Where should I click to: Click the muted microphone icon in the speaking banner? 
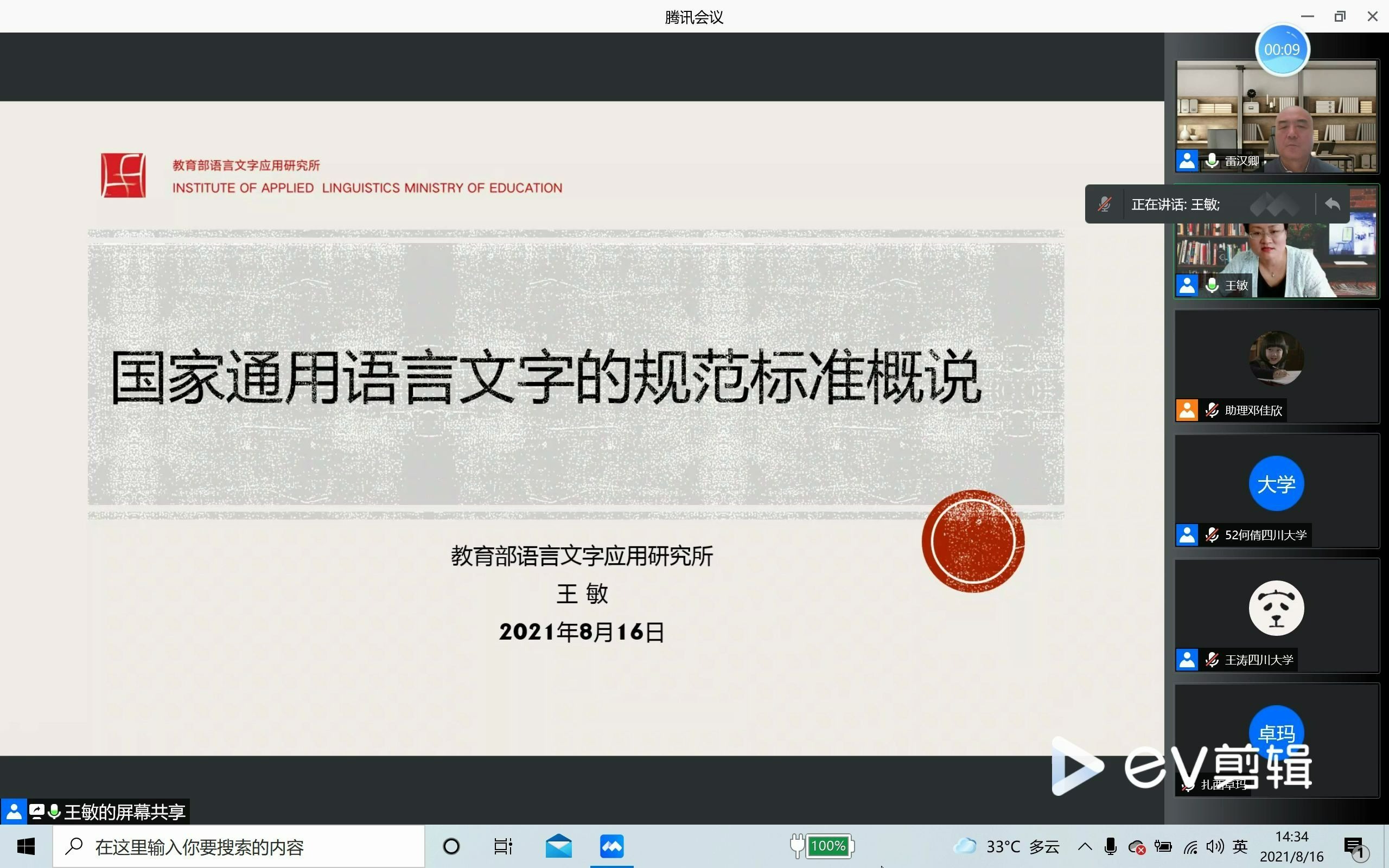click(x=1104, y=204)
